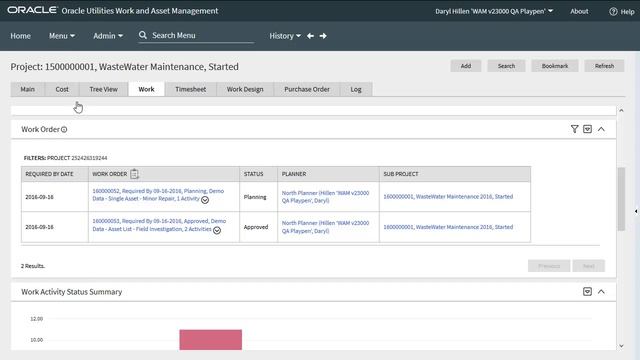Click the Refresh button
Viewport: 640px width, 360px height.
click(604, 66)
